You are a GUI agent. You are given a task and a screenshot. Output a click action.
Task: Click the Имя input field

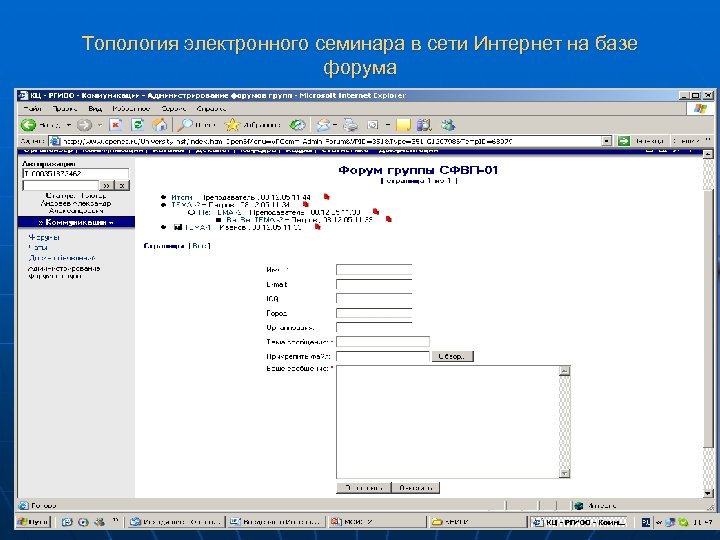[374, 270]
